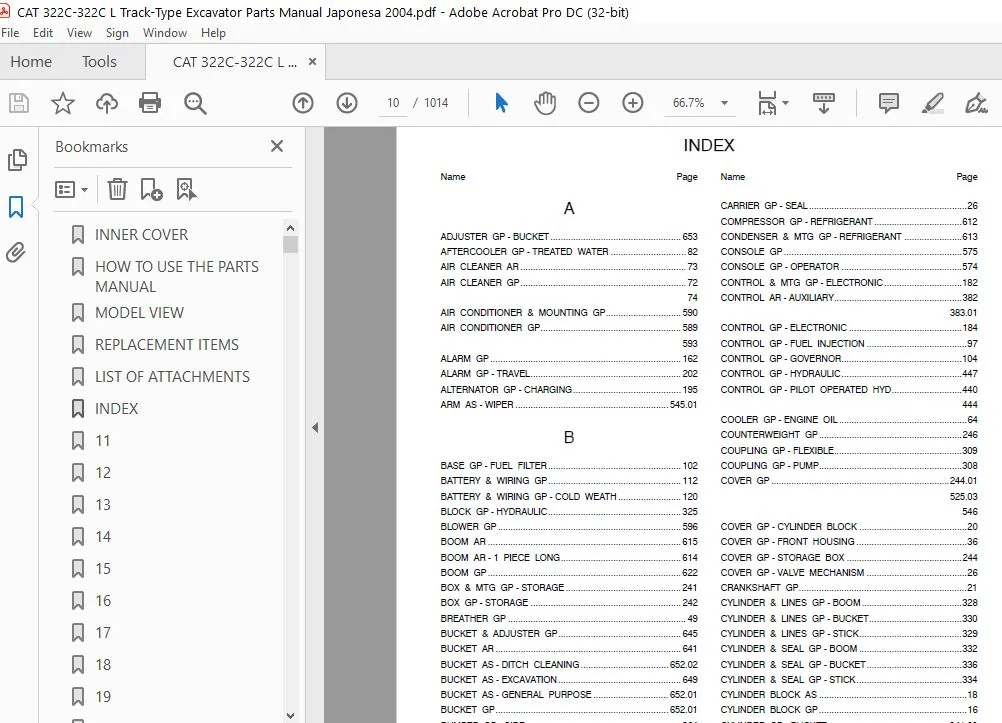Open the Window menu

pos(165,33)
